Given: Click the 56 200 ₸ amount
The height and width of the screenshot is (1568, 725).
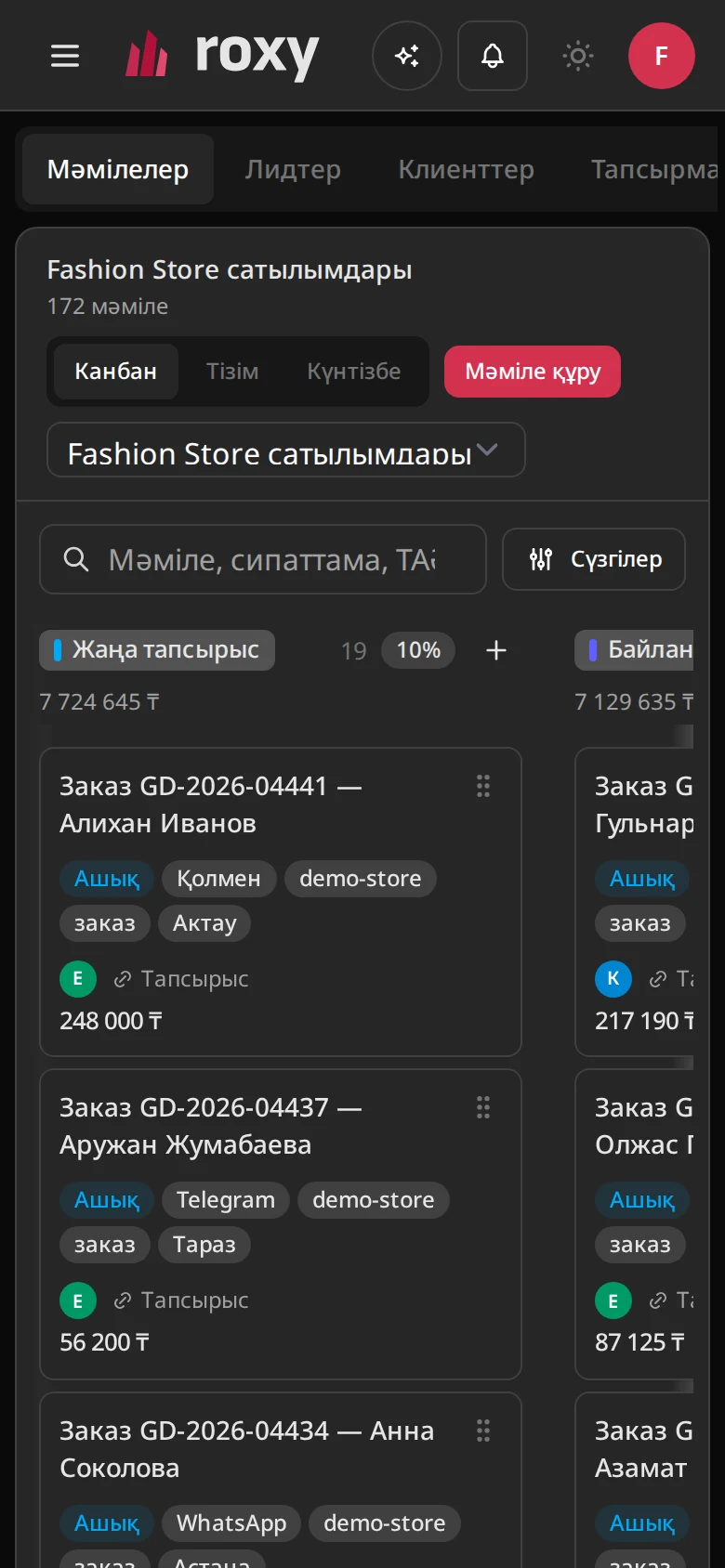Looking at the screenshot, I should tap(104, 1342).
